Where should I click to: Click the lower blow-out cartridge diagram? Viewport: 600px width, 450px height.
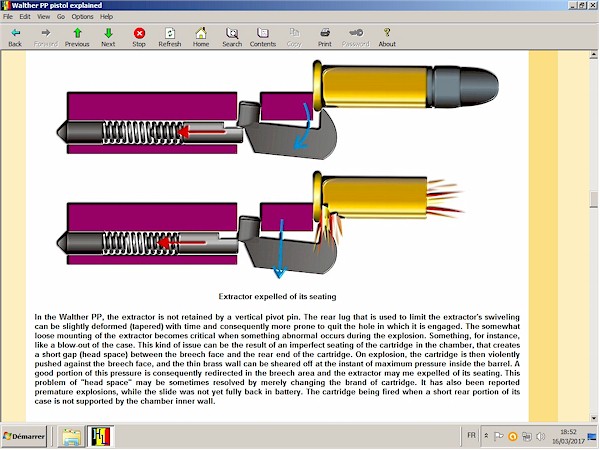260,225
